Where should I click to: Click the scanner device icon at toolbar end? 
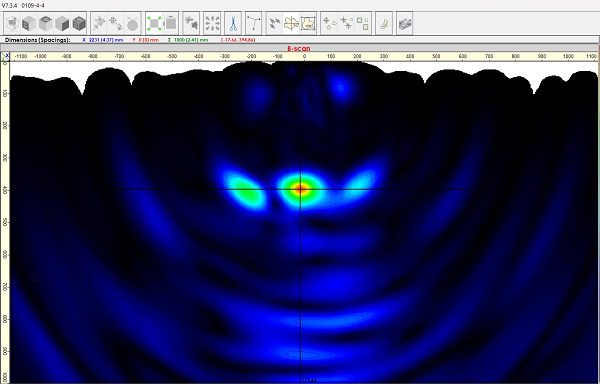point(405,24)
